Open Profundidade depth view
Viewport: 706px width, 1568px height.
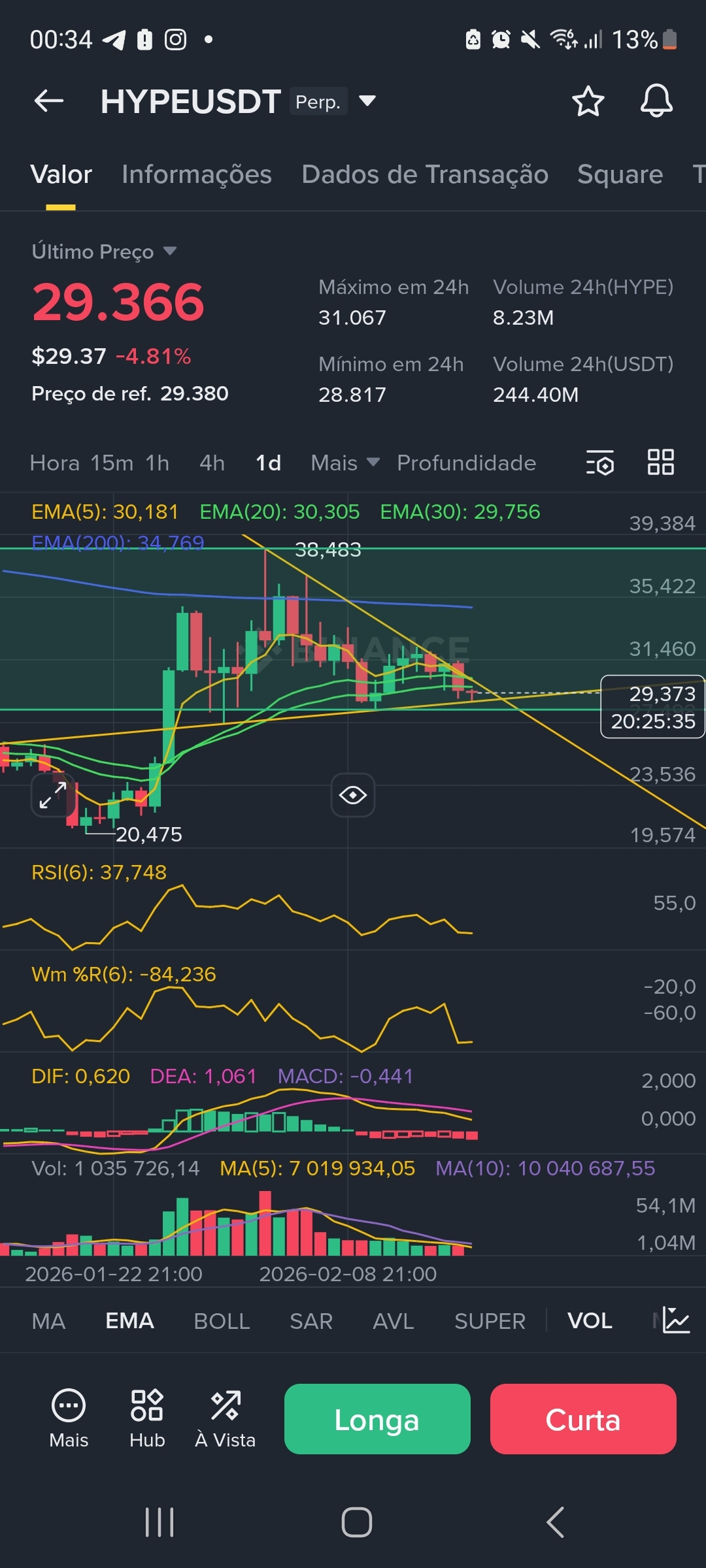tap(467, 463)
